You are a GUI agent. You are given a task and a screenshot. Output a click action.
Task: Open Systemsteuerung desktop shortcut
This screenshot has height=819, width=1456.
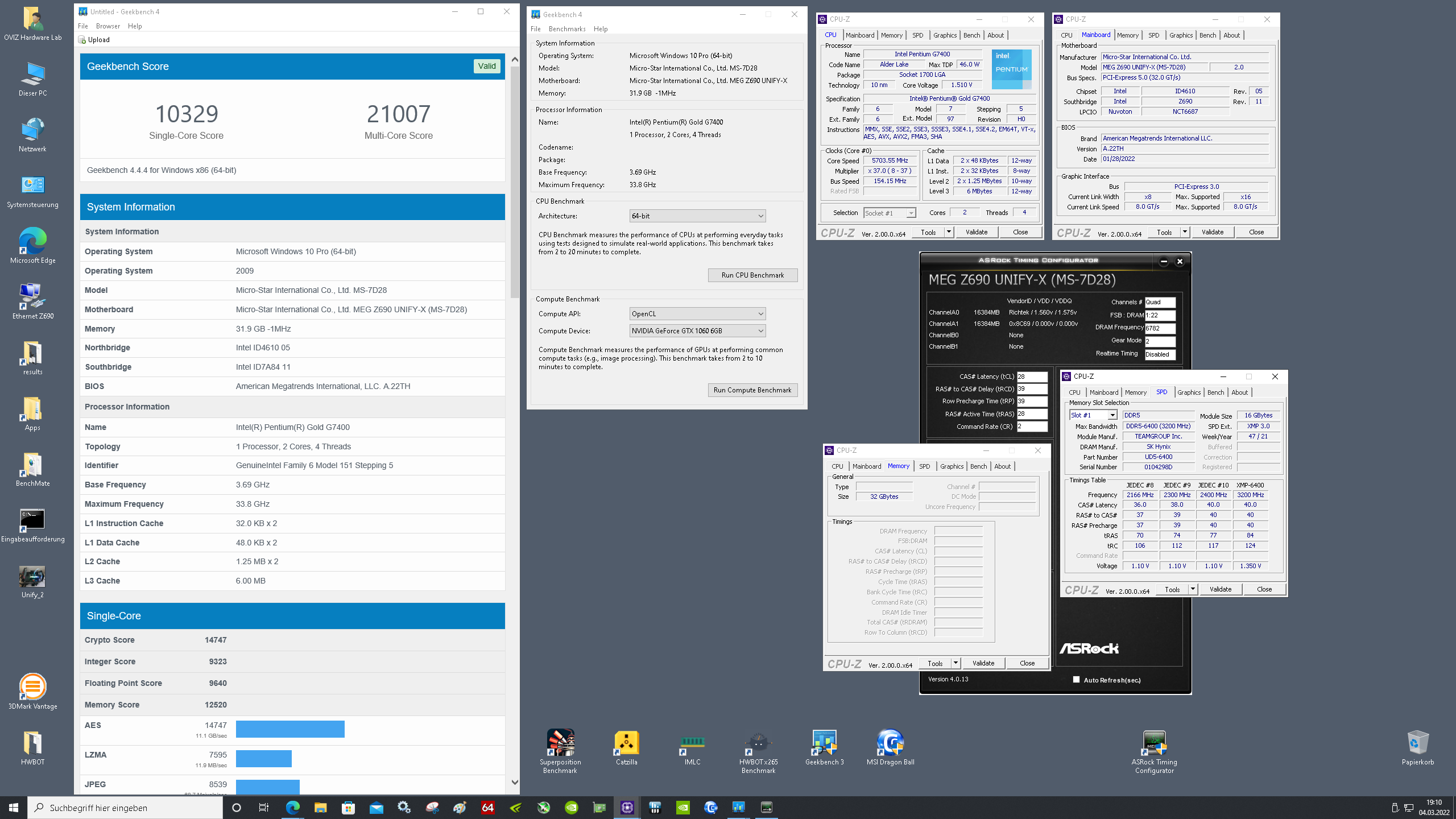(x=32, y=191)
